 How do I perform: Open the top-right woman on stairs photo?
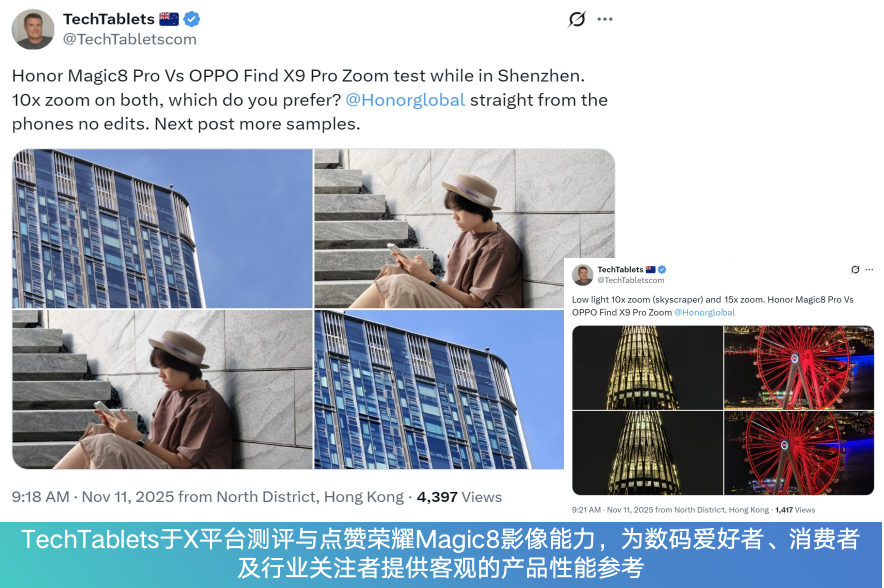(464, 228)
